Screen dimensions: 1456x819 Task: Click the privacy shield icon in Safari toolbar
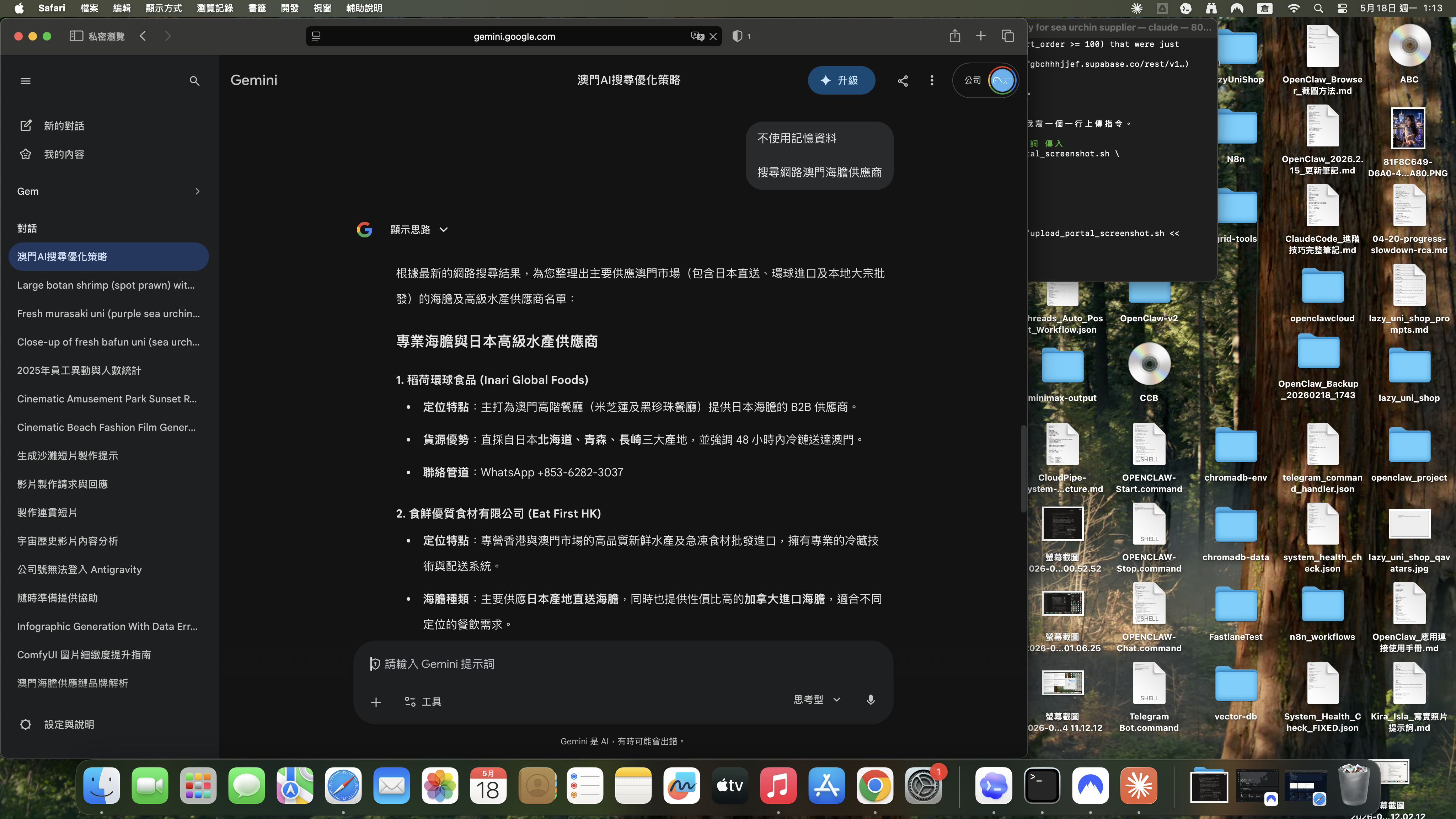coord(737,36)
